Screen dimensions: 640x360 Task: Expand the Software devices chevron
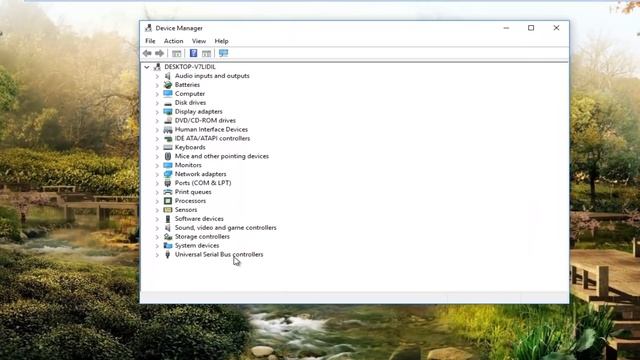[x=157, y=219]
